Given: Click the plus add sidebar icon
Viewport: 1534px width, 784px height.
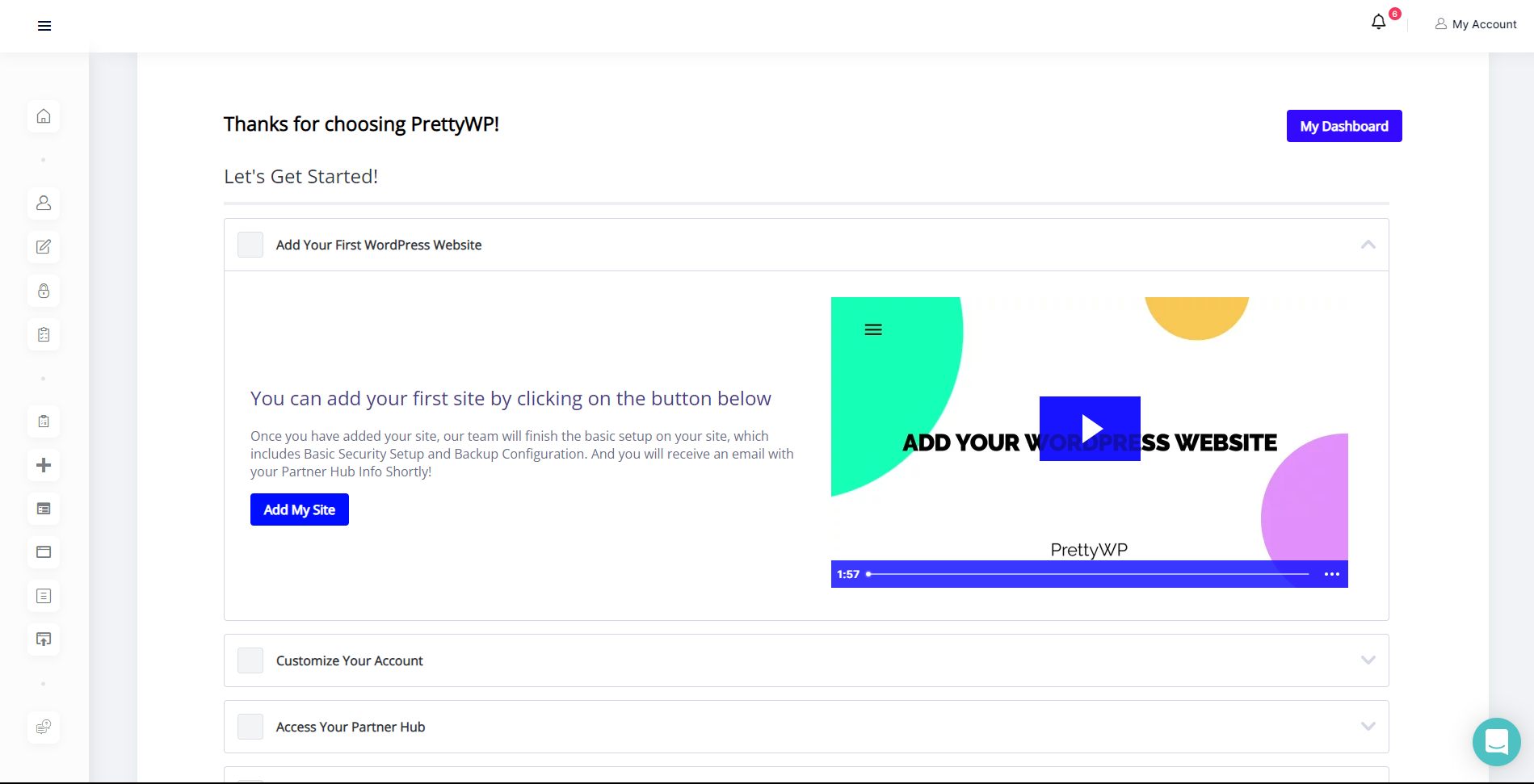Looking at the screenshot, I should tap(44, 465).
